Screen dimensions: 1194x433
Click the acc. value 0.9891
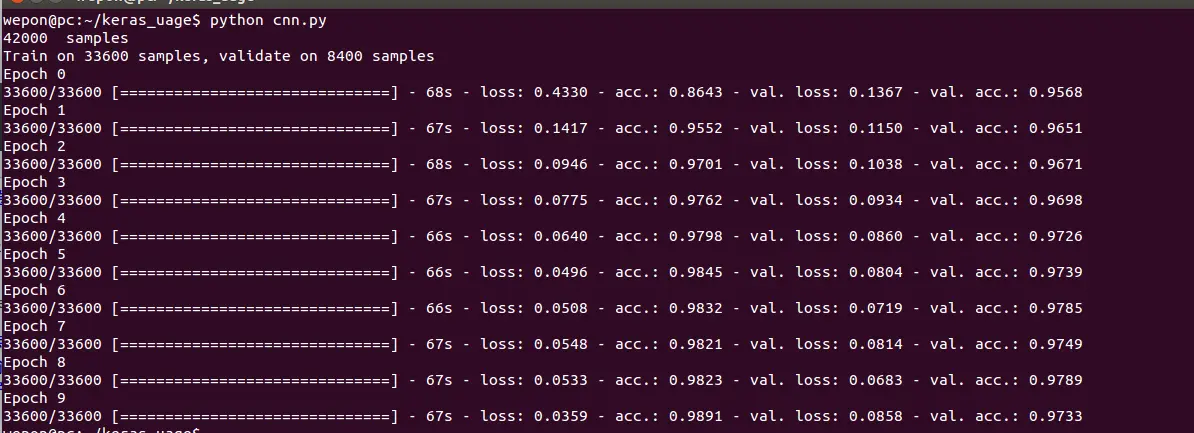pyautogui.click(x=696, y=416)
